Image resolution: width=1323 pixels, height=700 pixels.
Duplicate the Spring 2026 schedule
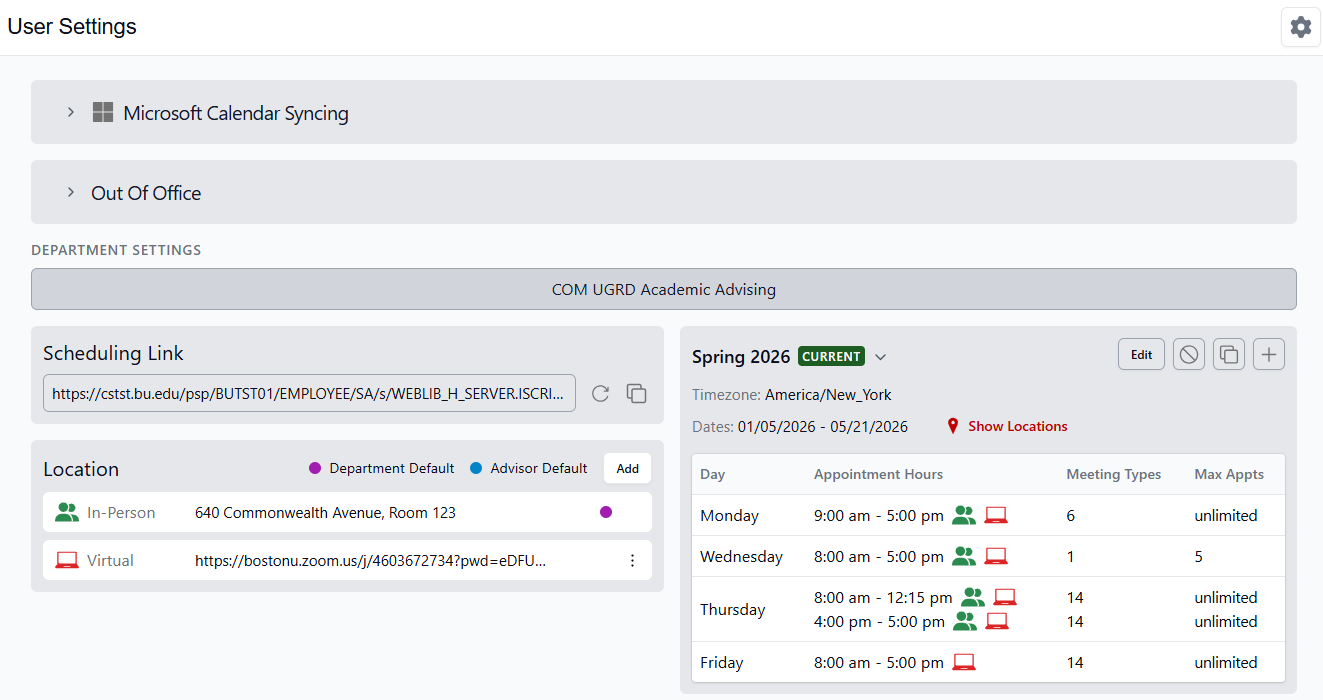coord(1229,354)
